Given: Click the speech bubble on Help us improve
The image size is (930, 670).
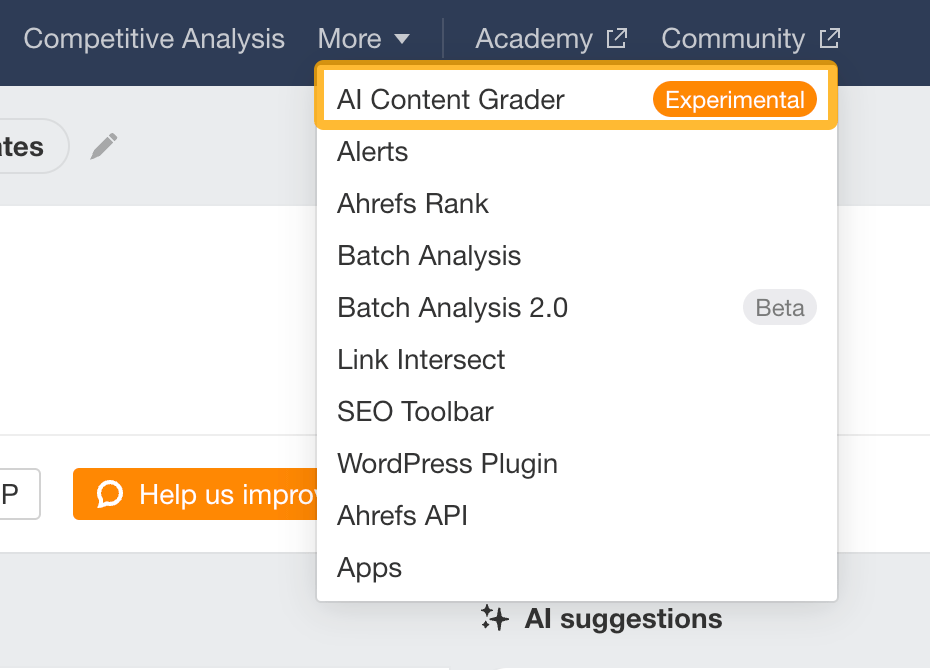Looking at the screenshot, I should [x=110, y=494].
